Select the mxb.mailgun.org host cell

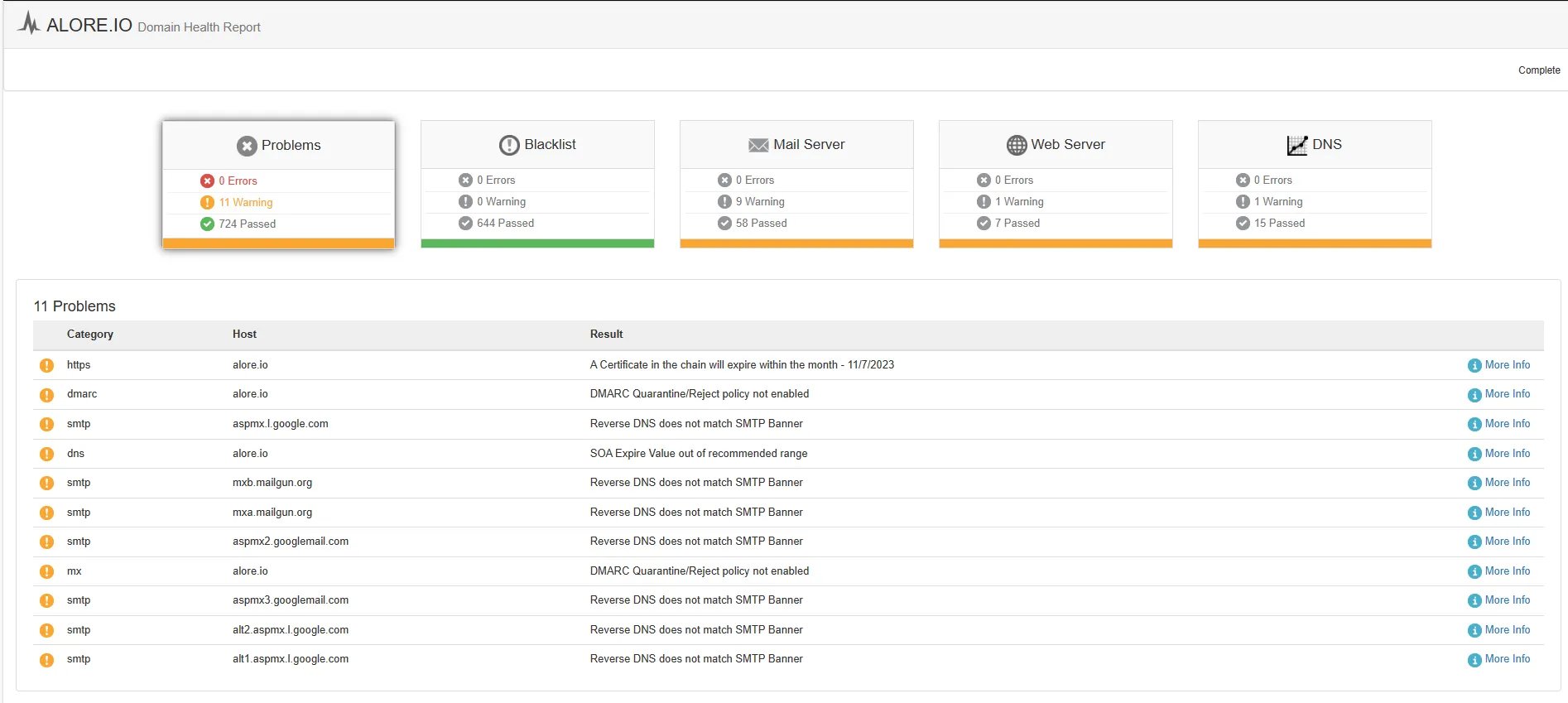coord(272,483)
